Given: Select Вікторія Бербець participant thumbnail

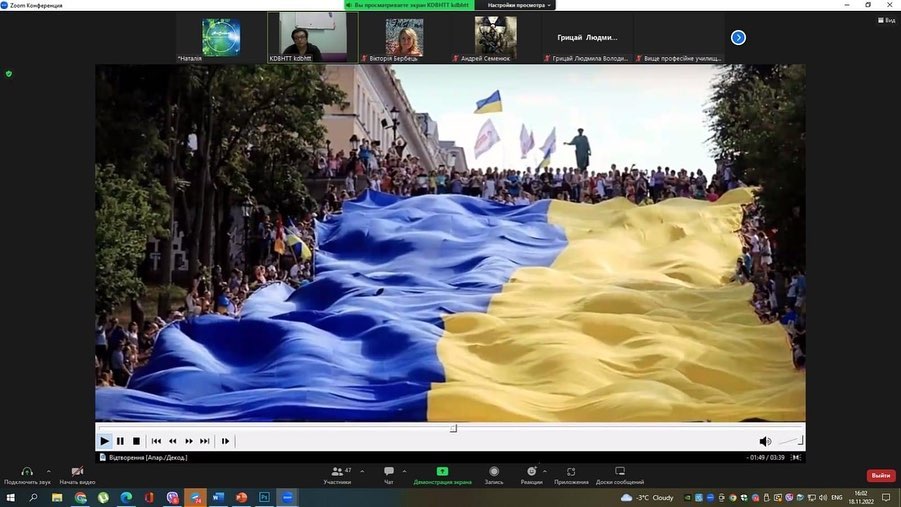Looking at the screenshot, I should coord(404,37).
